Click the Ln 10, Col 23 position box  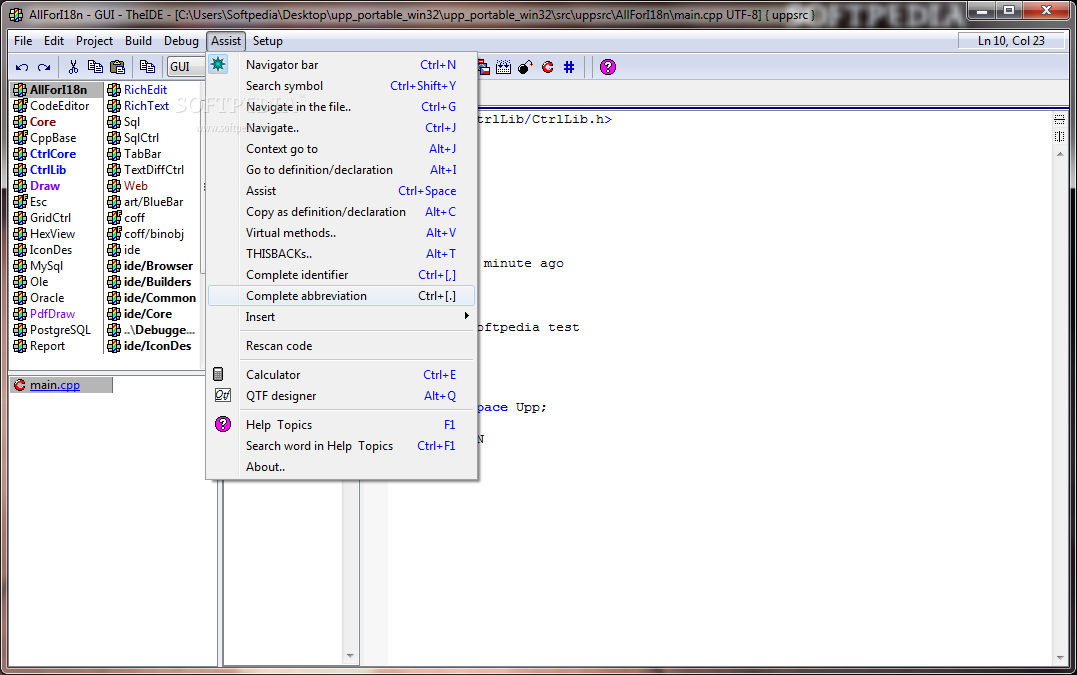[x=1011, y=41]
